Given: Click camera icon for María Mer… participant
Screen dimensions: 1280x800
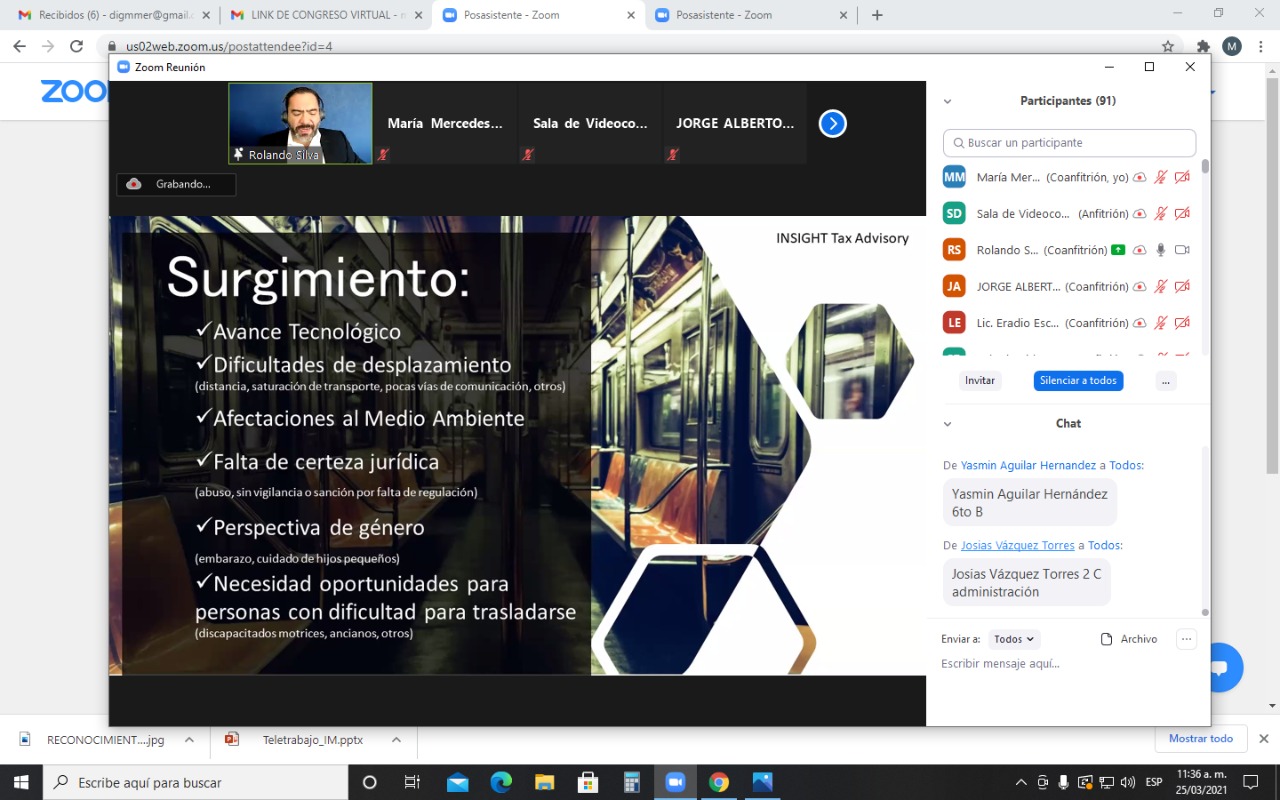Looking at the screenshot, I should (x=1182, y=177).
